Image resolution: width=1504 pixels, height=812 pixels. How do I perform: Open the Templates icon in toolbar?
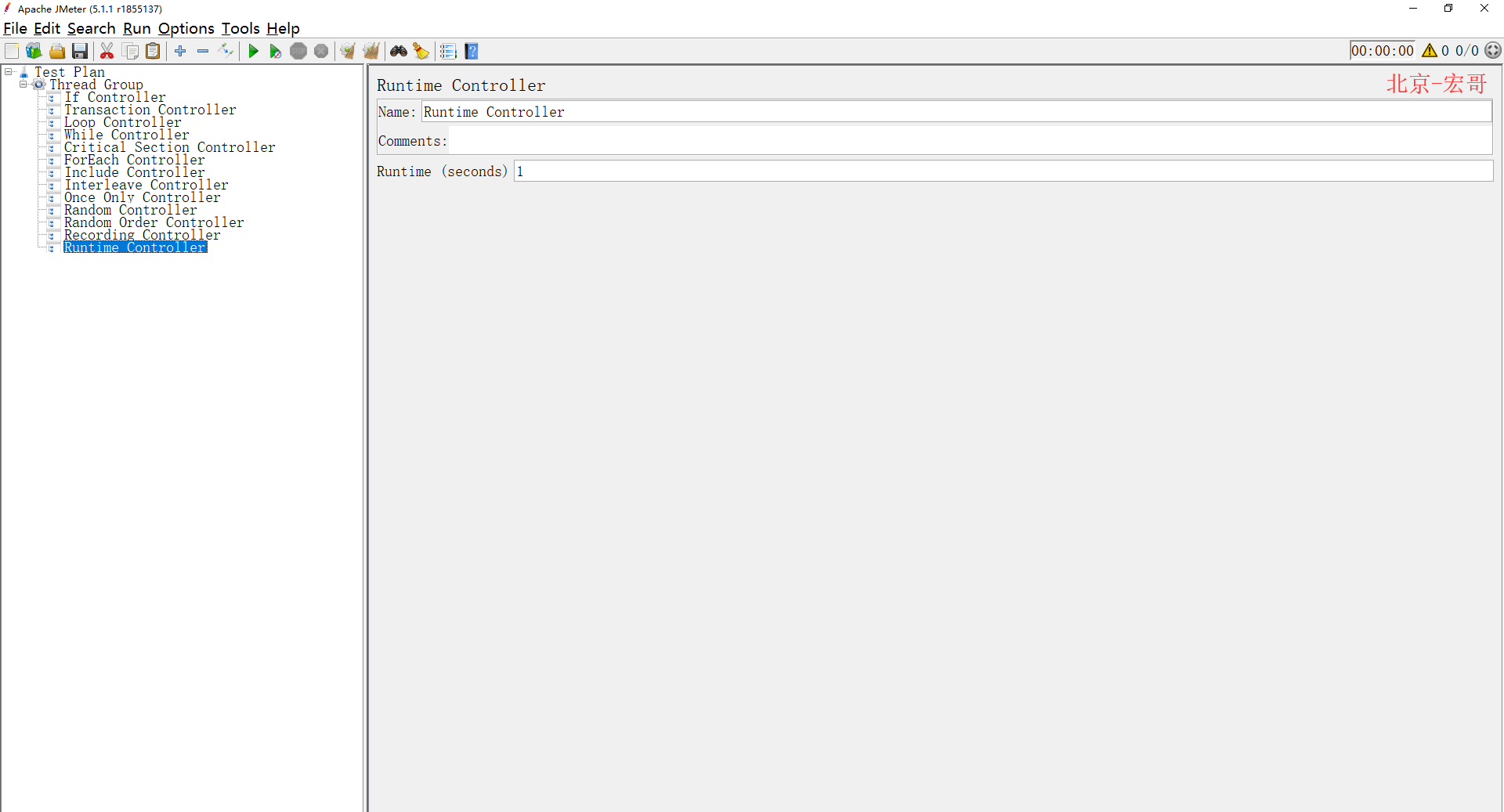point(34,51)
